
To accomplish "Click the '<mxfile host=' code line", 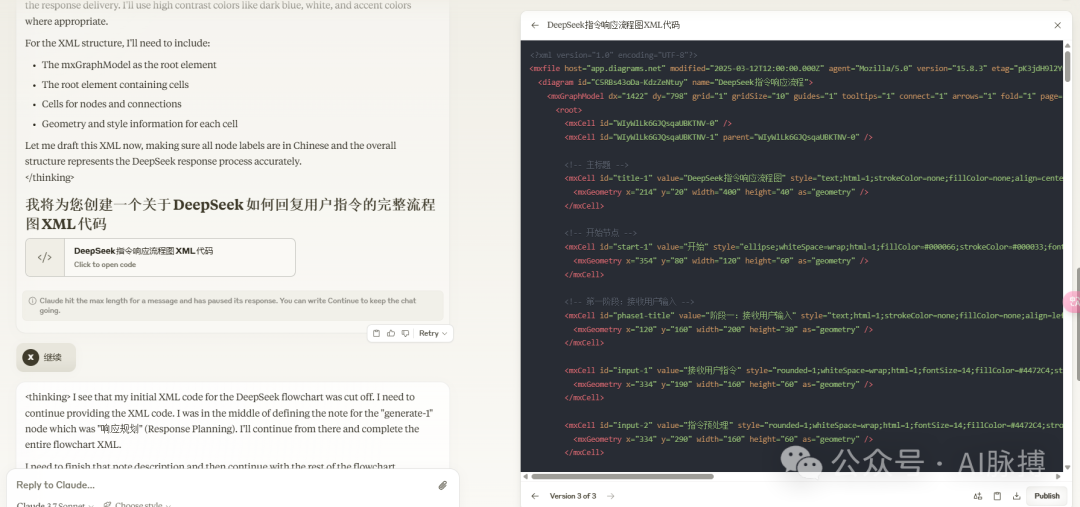I will point(796,68).
